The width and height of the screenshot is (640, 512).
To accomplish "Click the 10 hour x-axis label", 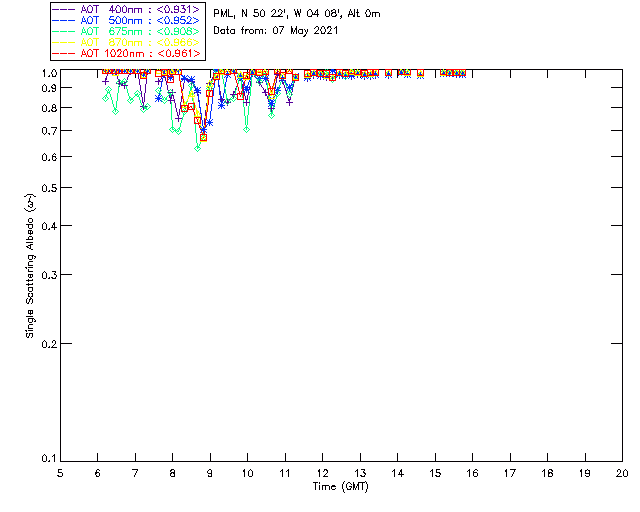I will pyautogui.click(x=247, y=473).
